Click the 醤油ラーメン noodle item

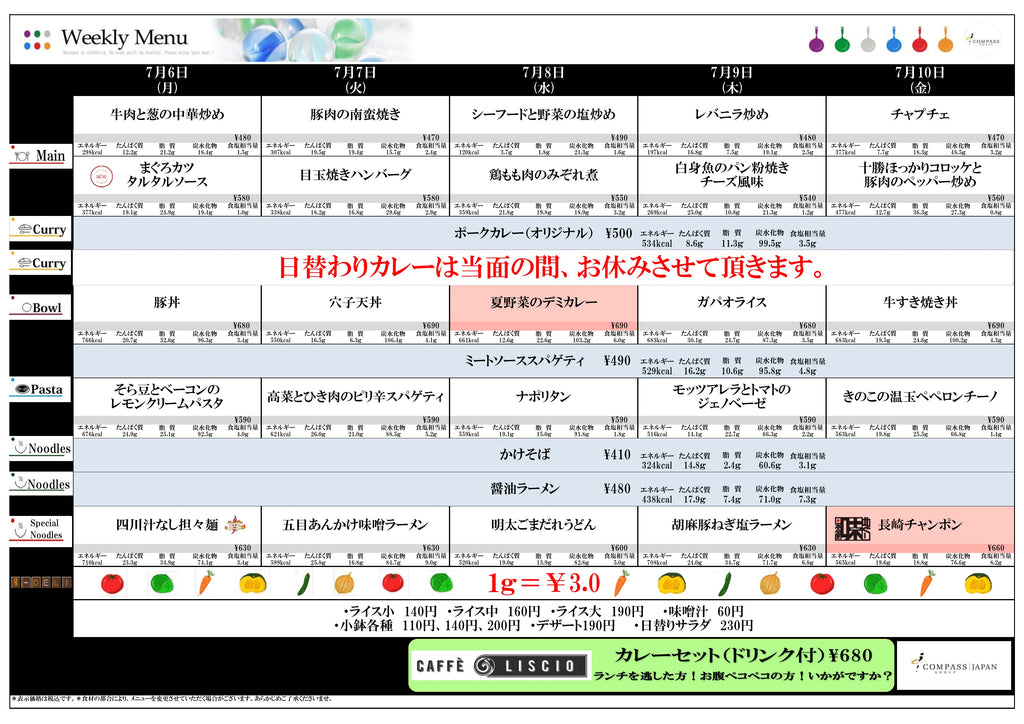[524, 489]
